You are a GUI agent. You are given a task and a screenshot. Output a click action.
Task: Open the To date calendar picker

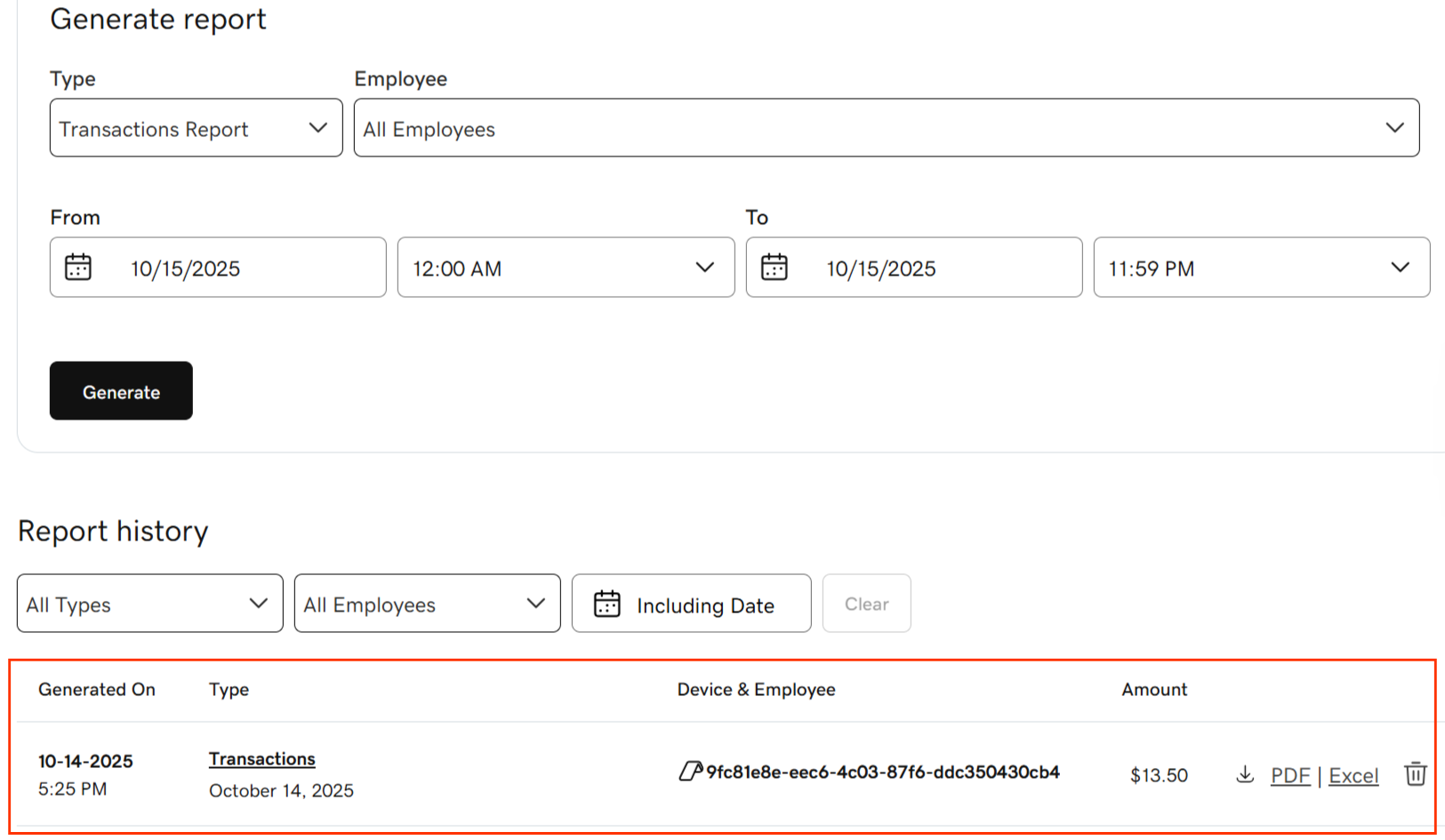(x=775, y=267)
